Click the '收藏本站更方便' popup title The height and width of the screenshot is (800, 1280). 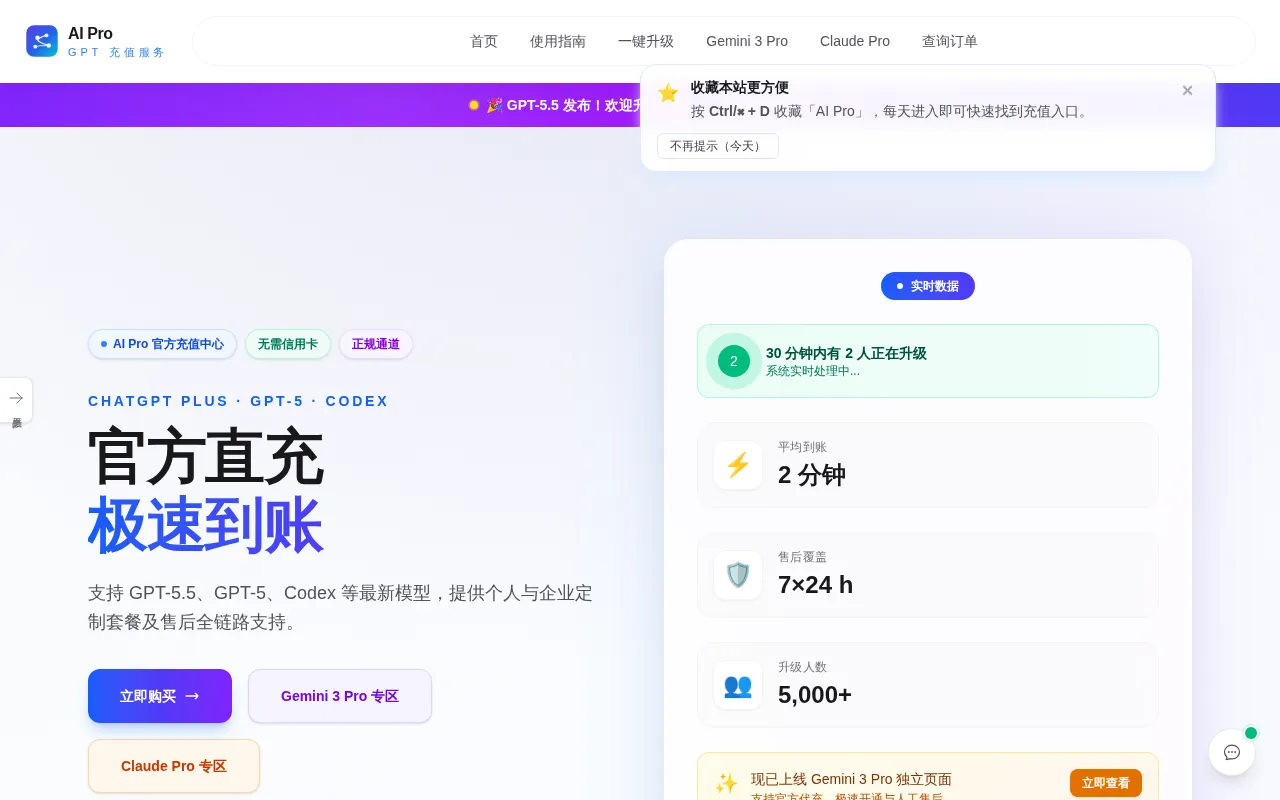(x=740, y=88)
